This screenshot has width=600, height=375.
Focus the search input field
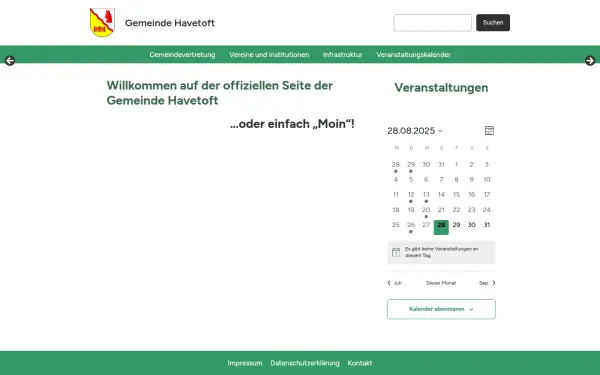point(432,23)
